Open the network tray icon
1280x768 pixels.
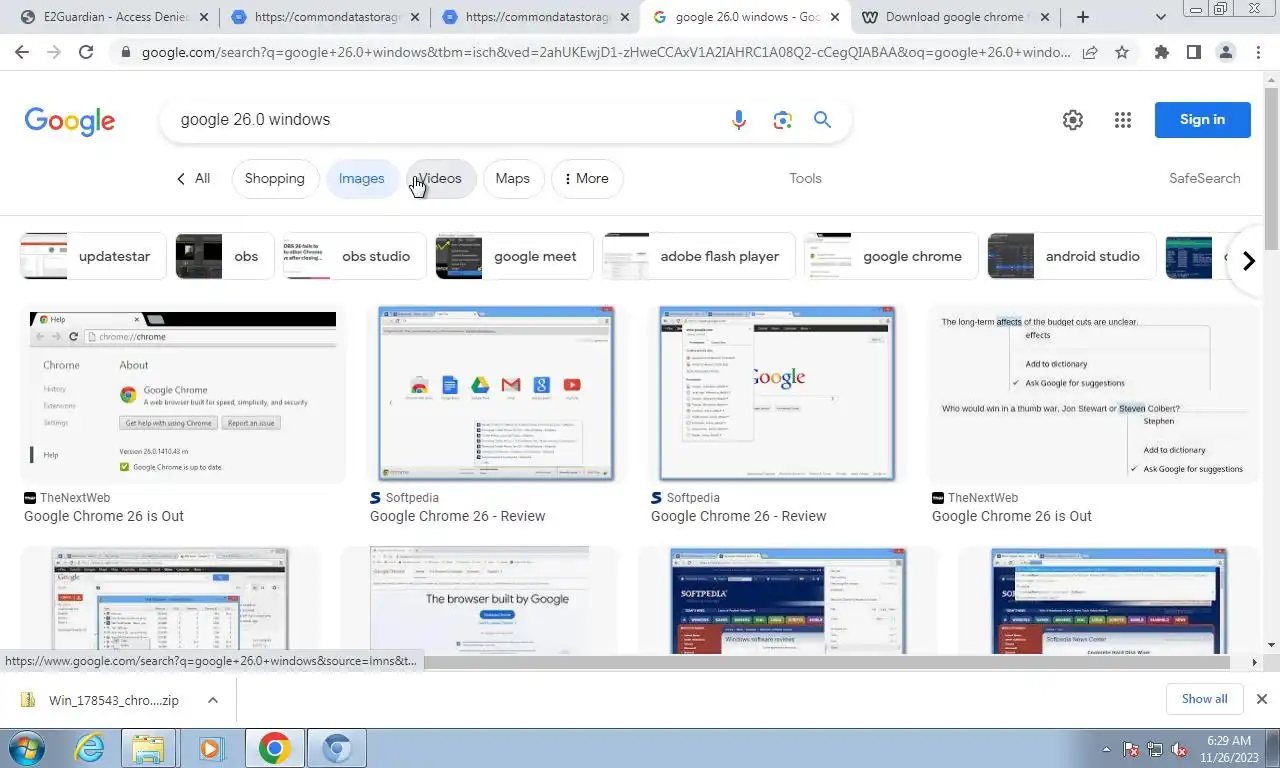1155,749
